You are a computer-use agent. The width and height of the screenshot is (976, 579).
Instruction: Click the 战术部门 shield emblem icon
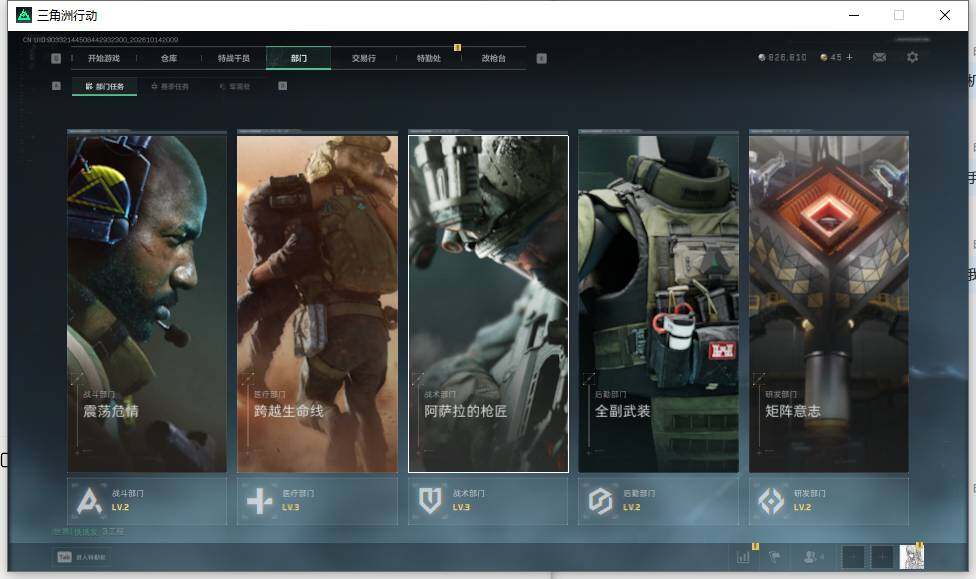pos(430,501)
